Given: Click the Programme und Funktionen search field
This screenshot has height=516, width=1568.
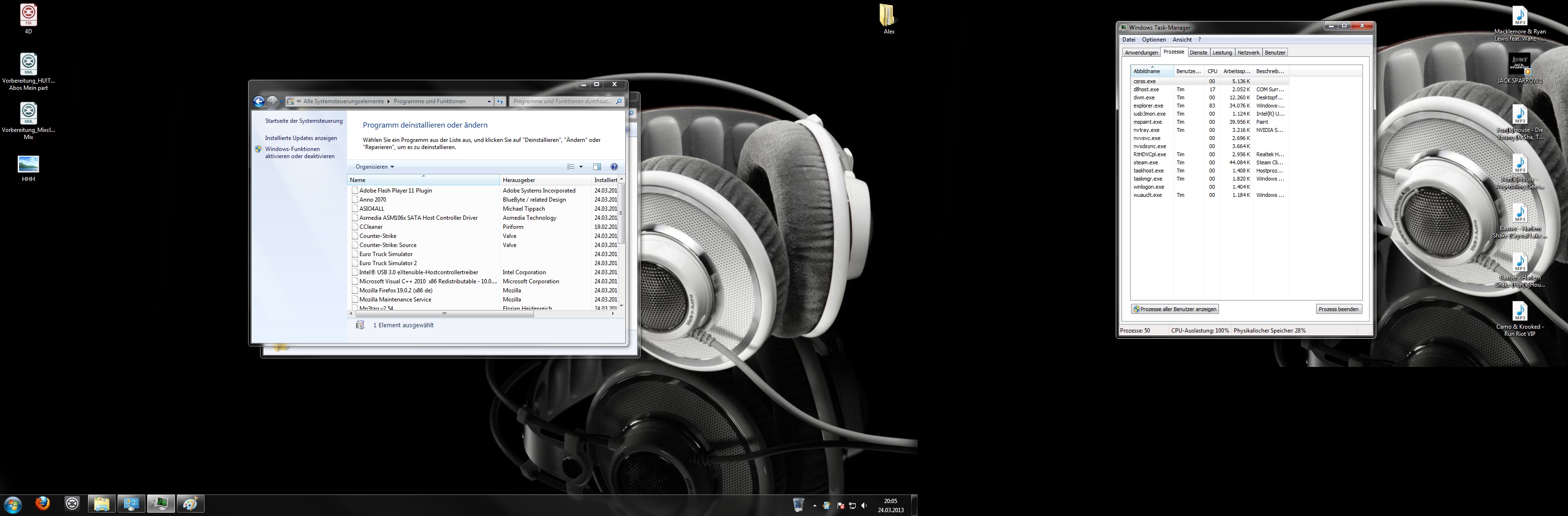Looking at the screenshot, I should [x=561, y=102].
